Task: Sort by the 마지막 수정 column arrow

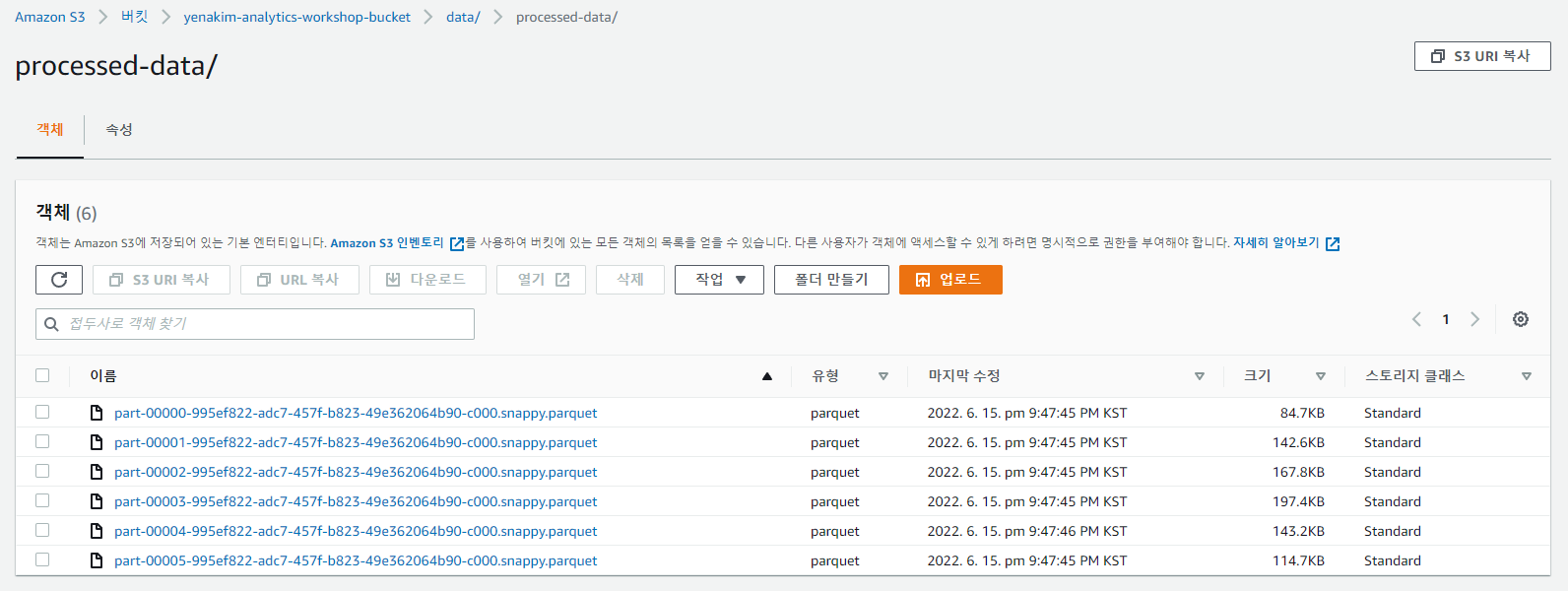Action: 1200,376
